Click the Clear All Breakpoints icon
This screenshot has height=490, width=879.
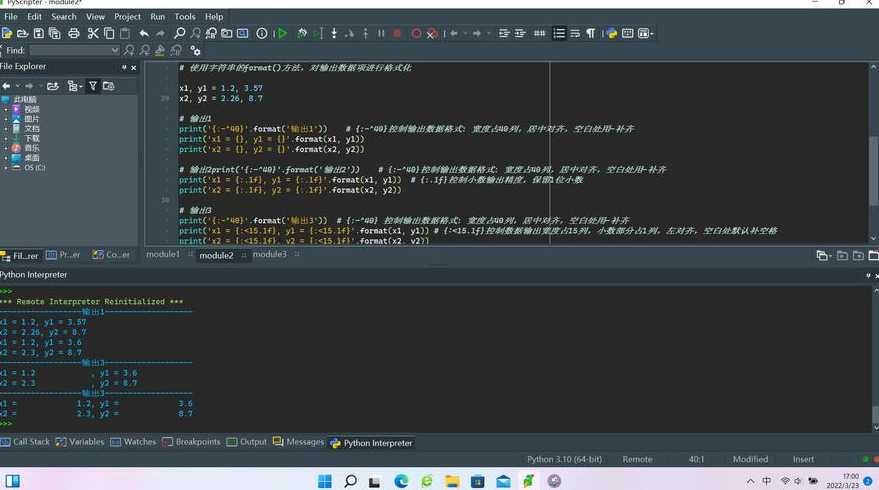pos(432,34)
